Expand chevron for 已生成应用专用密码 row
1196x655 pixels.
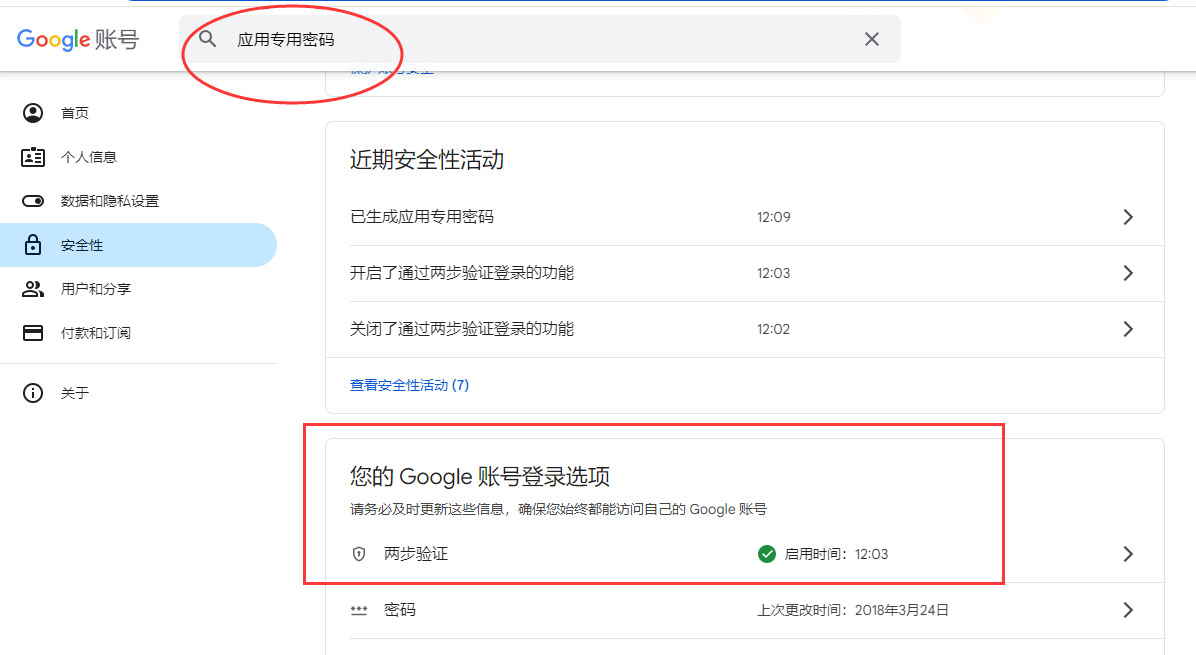1128,217
